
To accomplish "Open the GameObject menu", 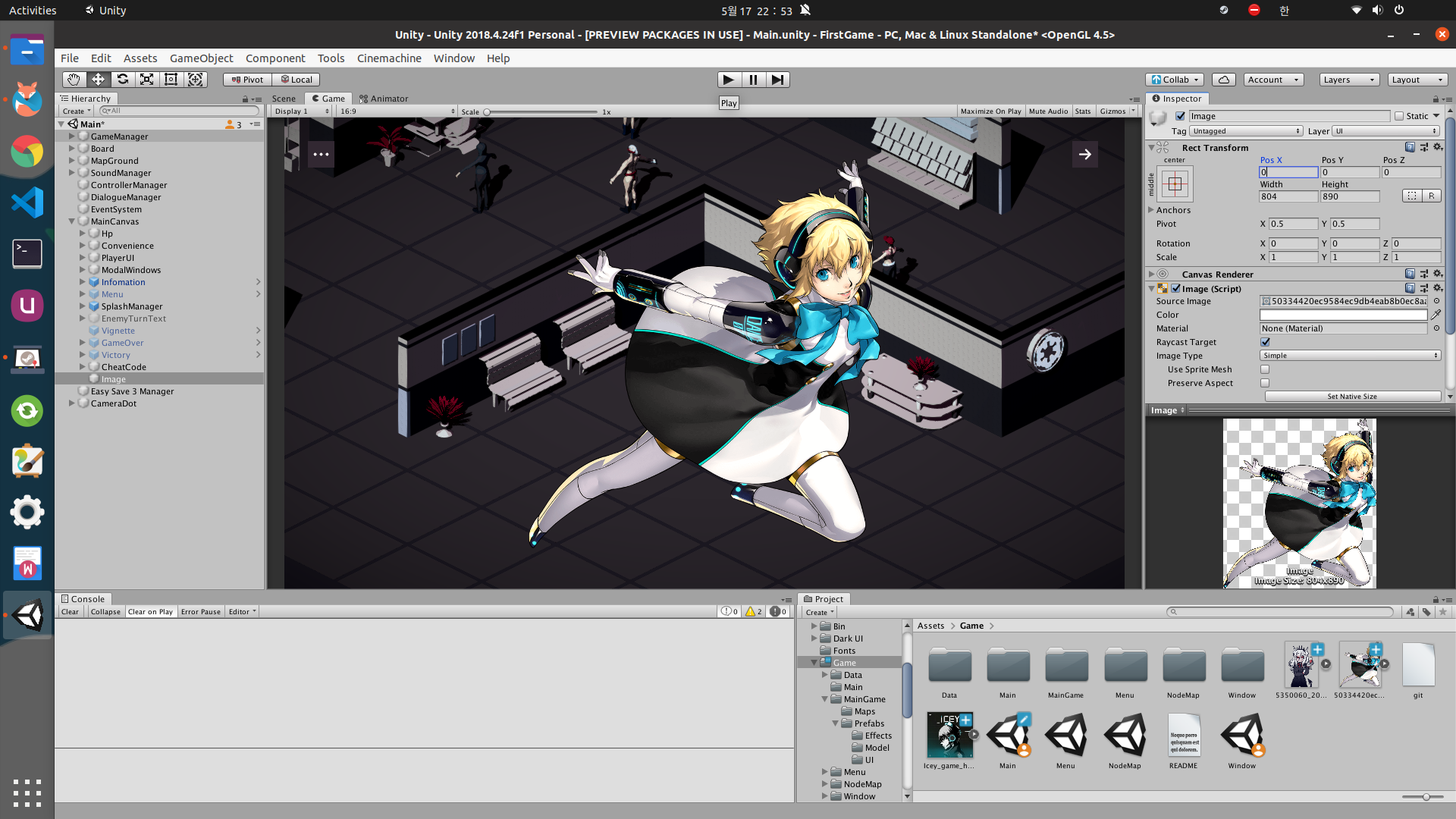I will (x=201, y=58).
